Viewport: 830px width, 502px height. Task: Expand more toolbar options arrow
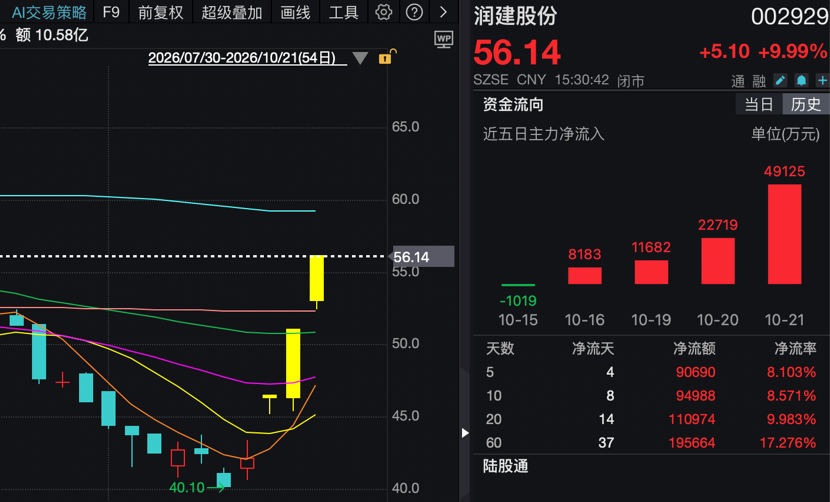pos(444,12)
